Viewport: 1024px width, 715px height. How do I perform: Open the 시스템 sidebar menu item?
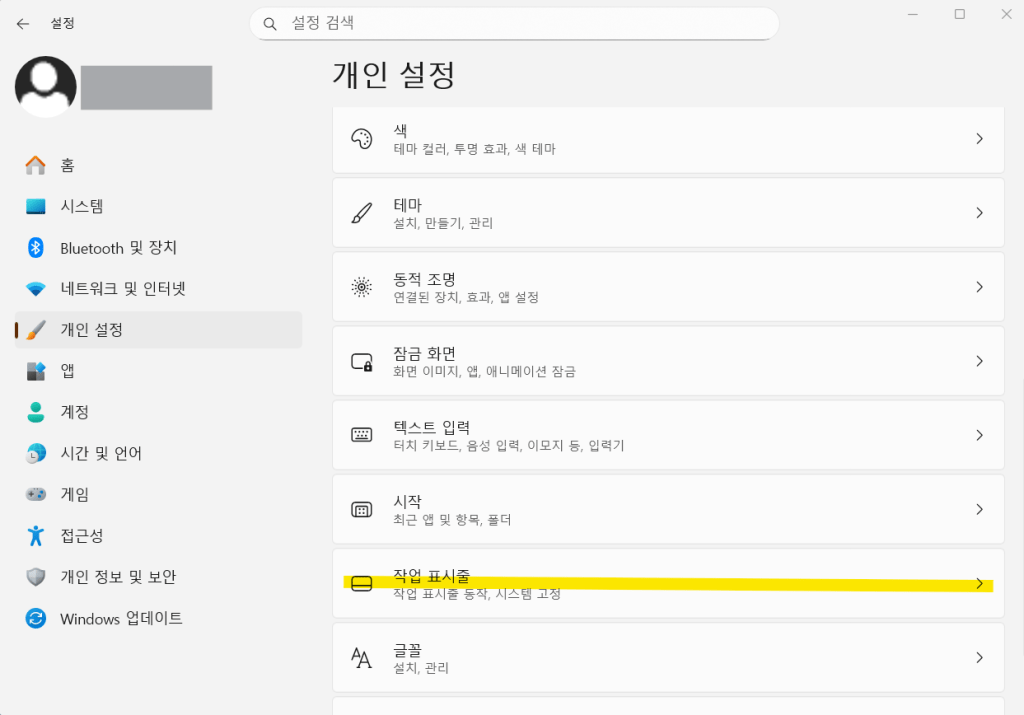point(82,207)
